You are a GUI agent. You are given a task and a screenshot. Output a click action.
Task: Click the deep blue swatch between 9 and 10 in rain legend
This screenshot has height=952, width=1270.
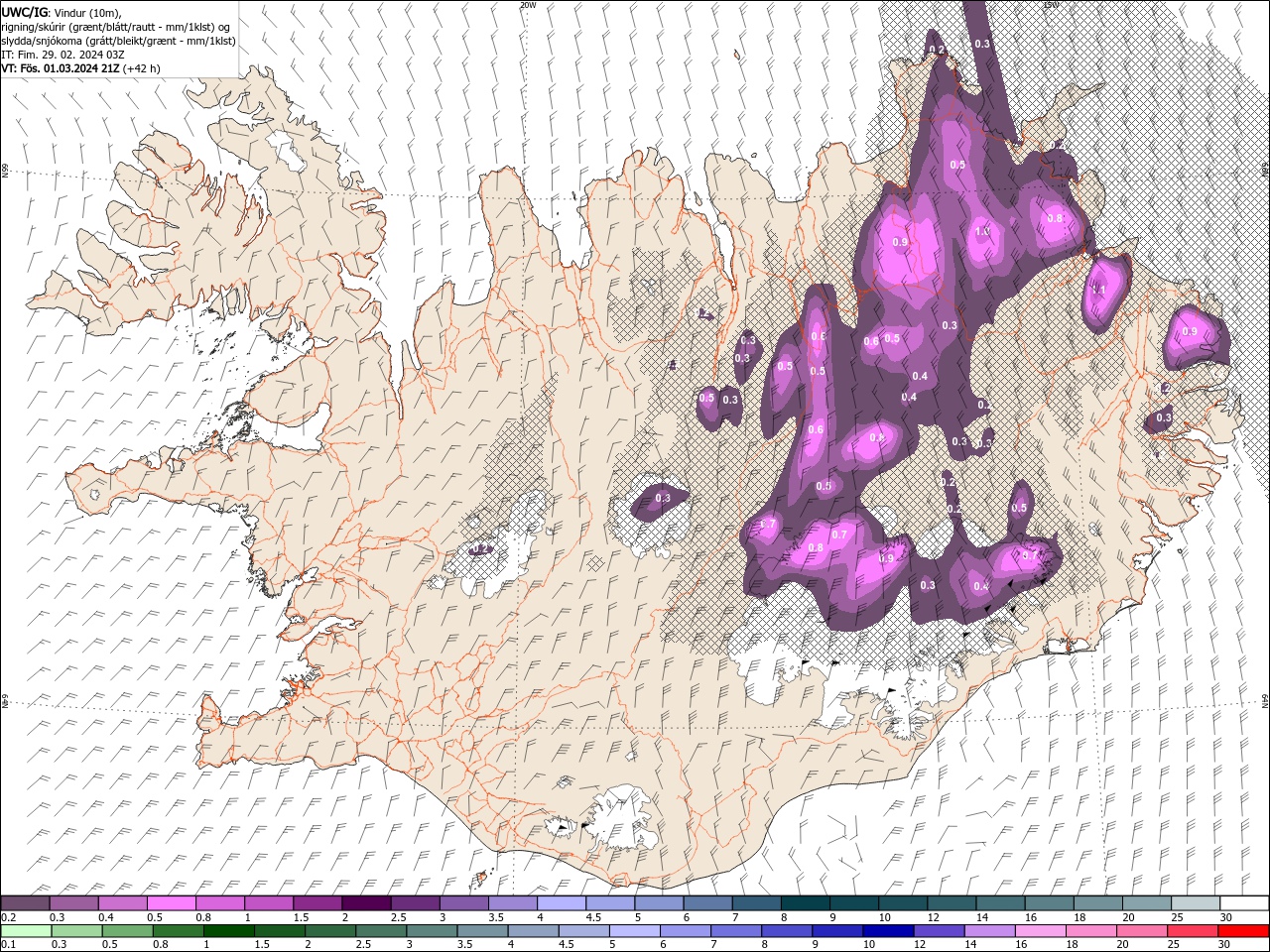(837, 931)
